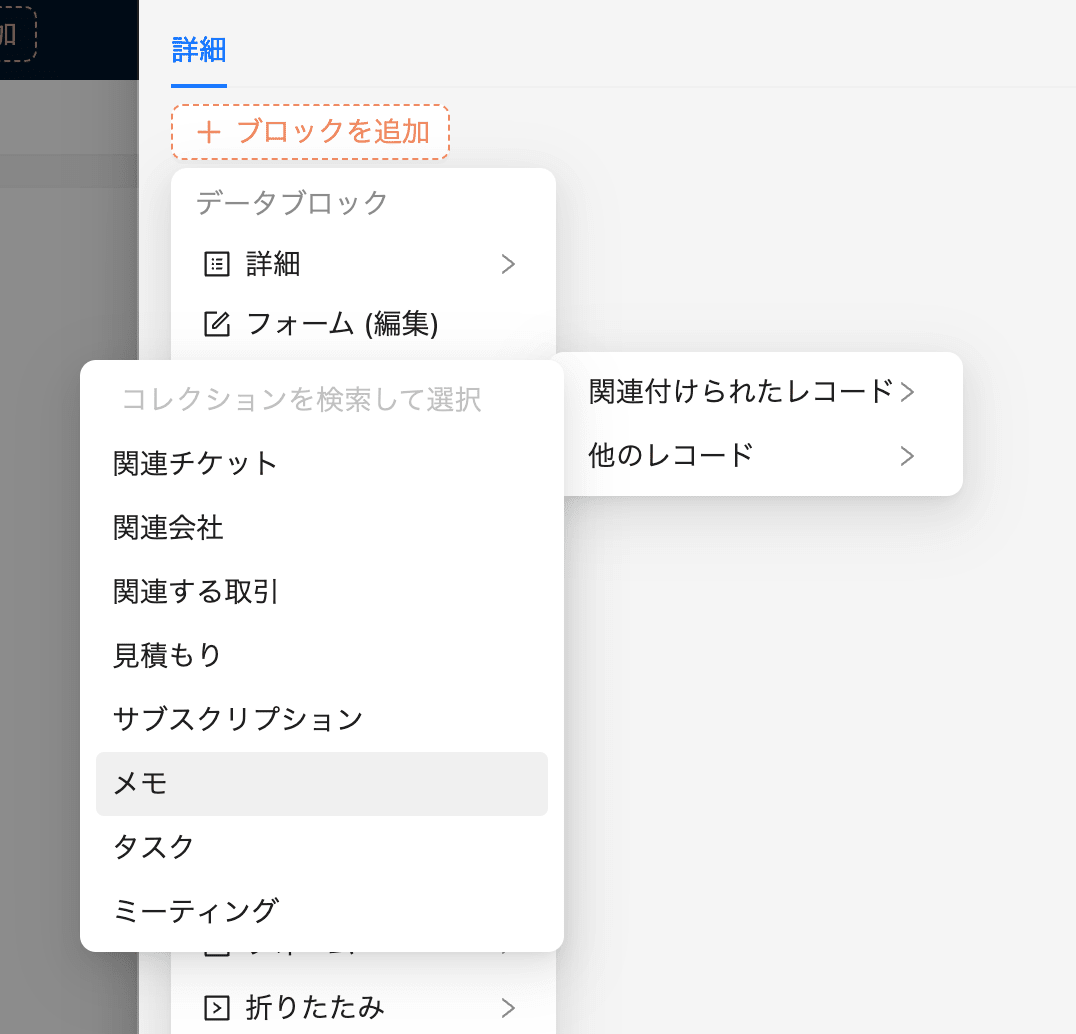Select 関連チケット collection
The width and height of the screenshot is (1076, 1034).
tap(321, 464)
